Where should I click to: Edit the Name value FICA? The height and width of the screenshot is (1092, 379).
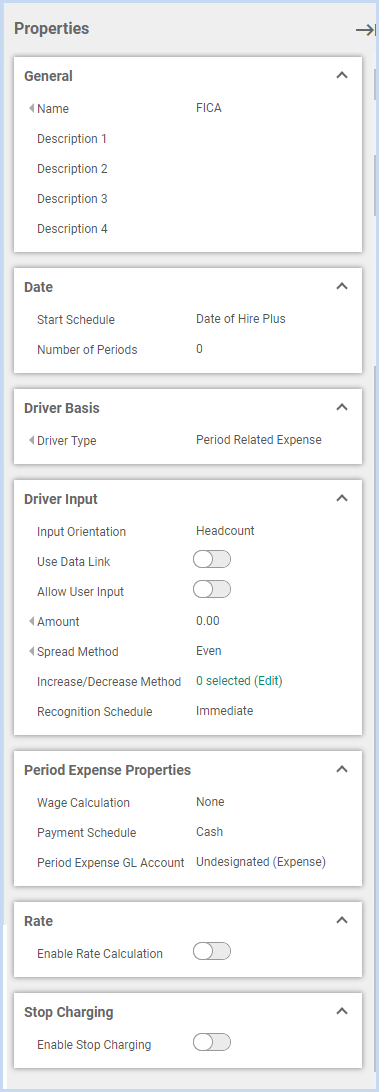click(x=209, y=108)
